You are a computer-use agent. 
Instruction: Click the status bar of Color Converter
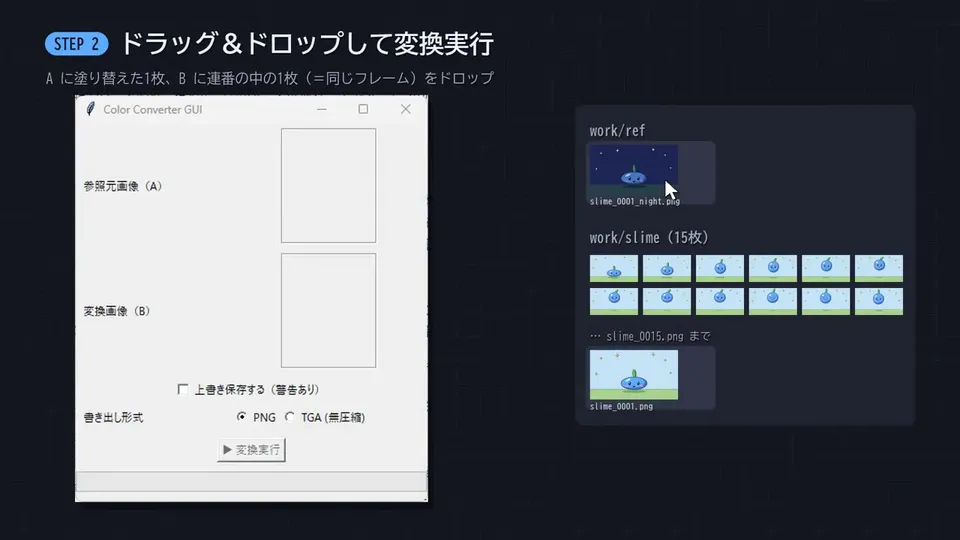point(251,481)
